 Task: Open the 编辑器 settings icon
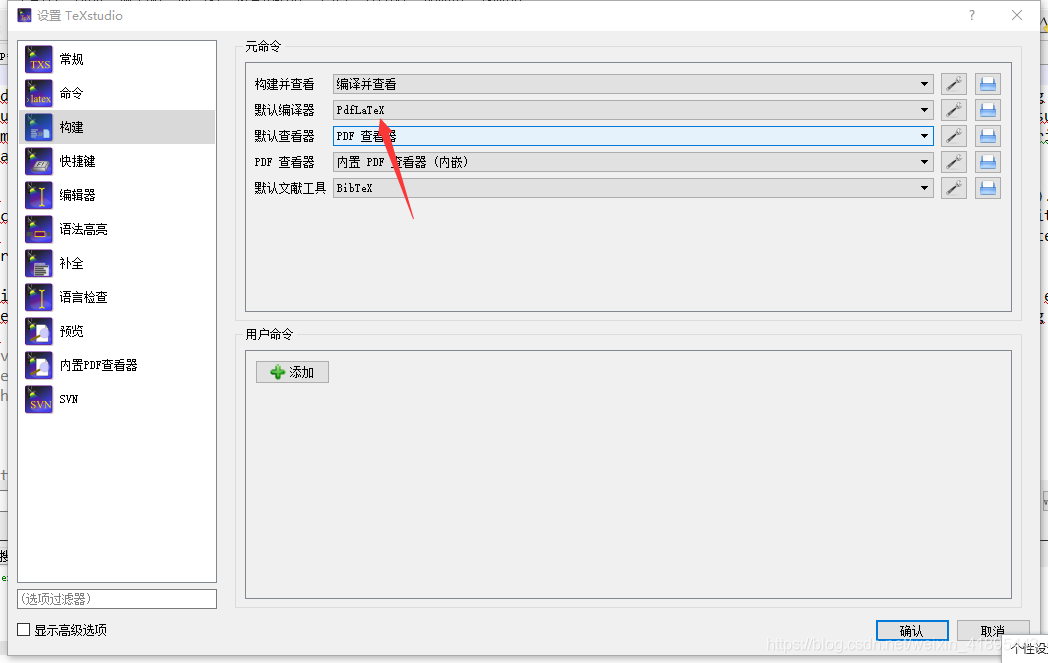pos(39,195)
